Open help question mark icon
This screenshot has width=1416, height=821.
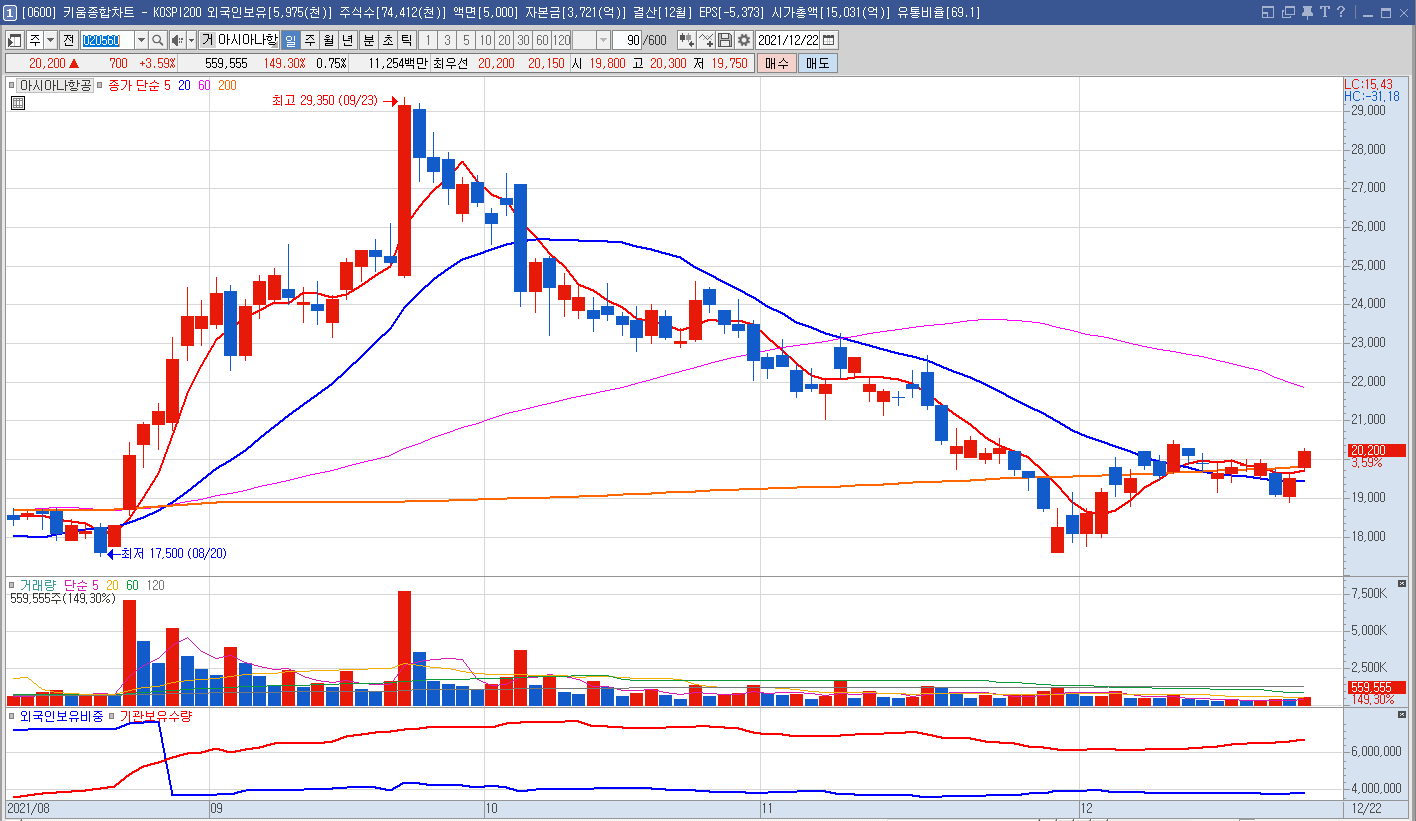pos(1343,12)
